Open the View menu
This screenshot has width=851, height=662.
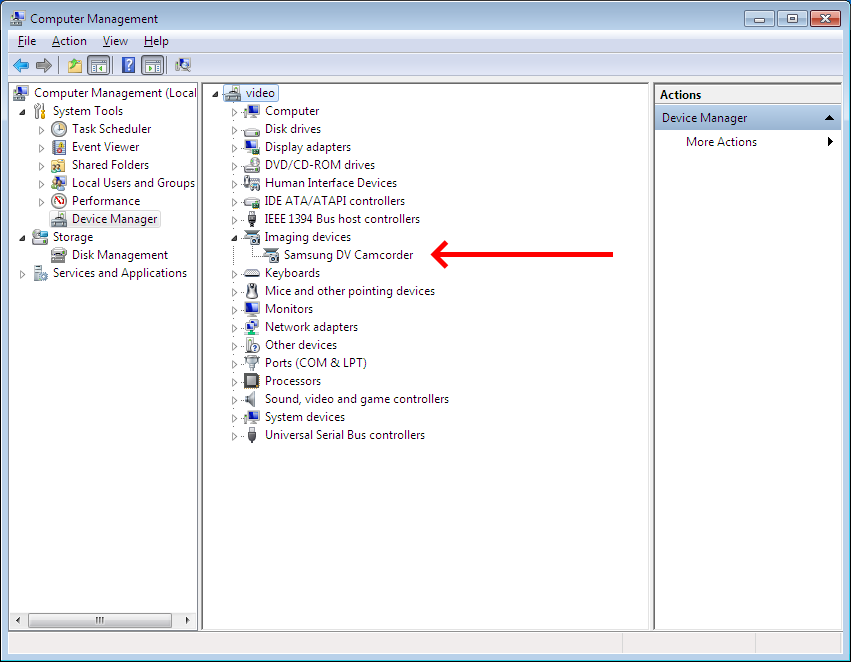115,41
